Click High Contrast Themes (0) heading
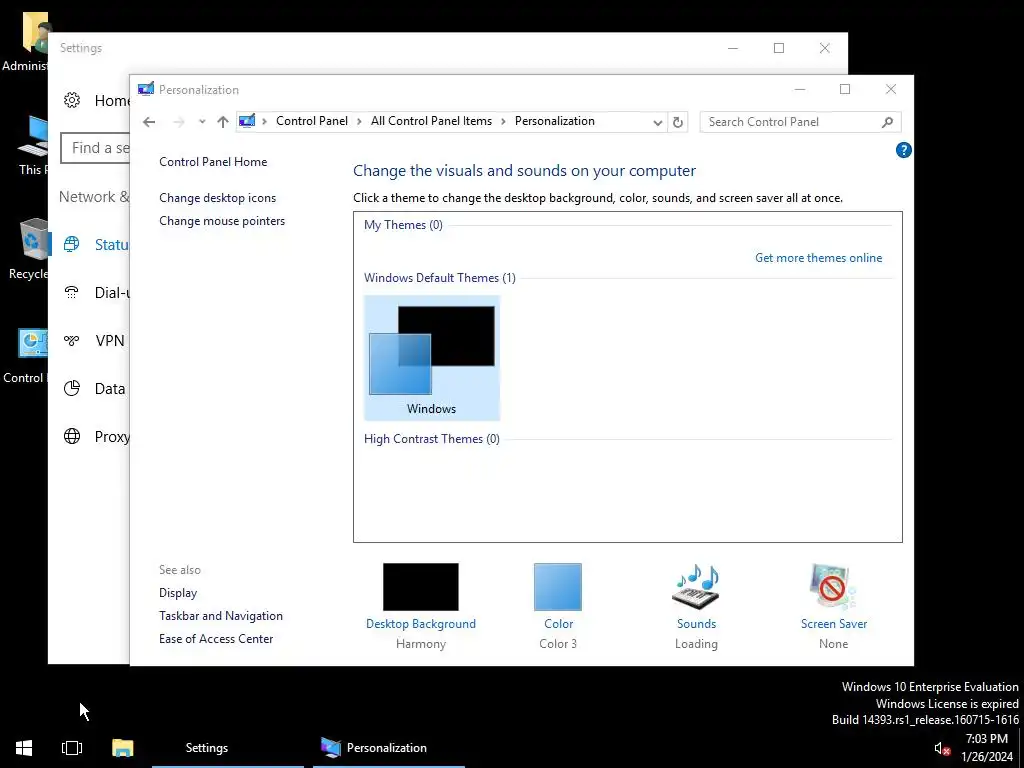The height and width of the screenshot is (768, 1024). coord(432,439)
